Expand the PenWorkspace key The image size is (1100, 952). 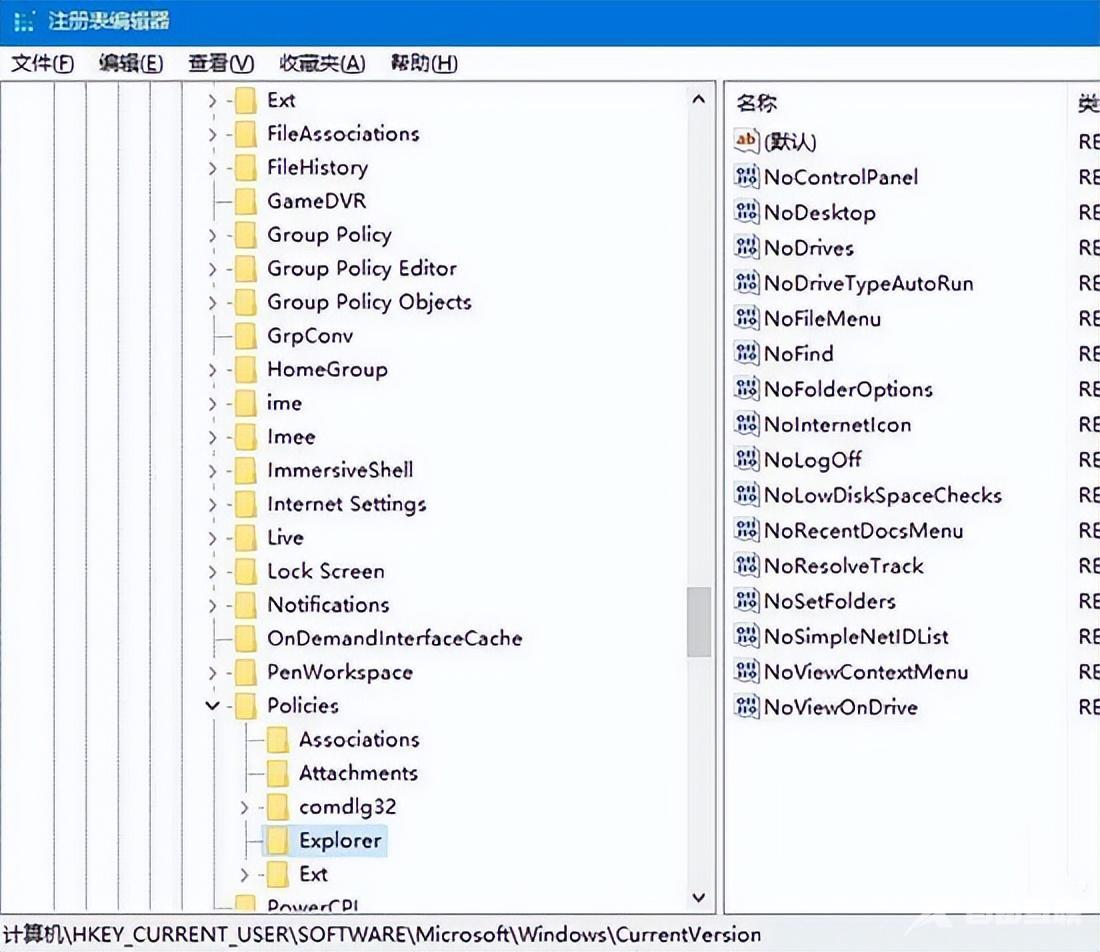point(213,673)
